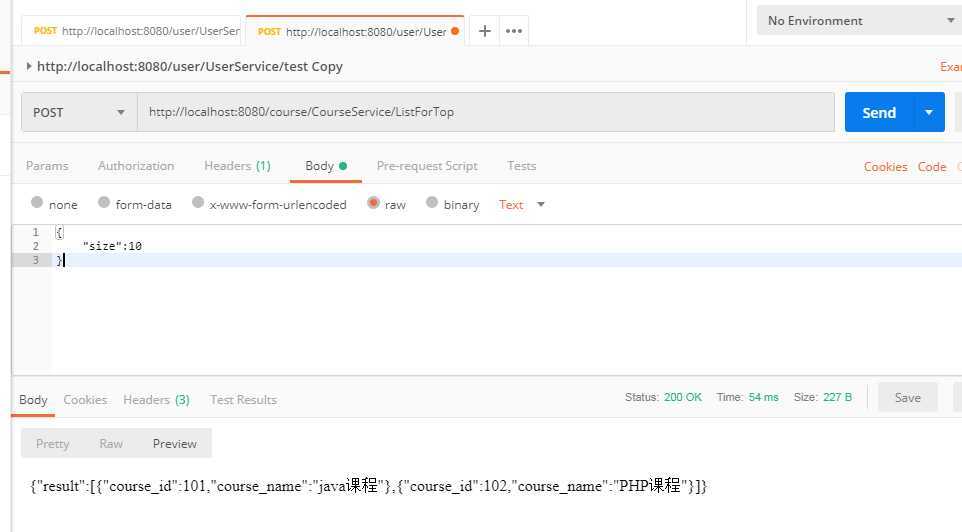Click the response JSON result text
The height and width of the screenshot is (532, 962).
pyautogui.click(x=368, y=486)
